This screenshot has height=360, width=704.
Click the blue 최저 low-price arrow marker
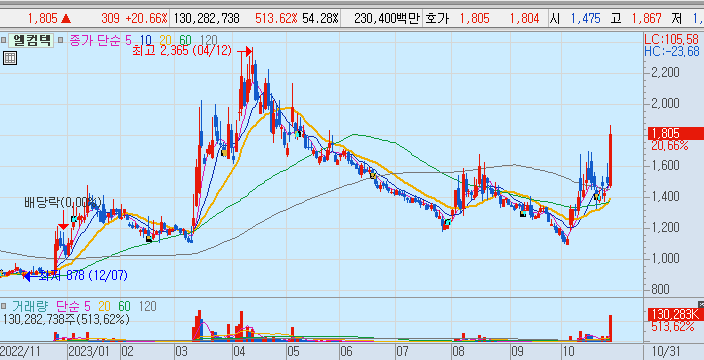click(x=31, y=277)
